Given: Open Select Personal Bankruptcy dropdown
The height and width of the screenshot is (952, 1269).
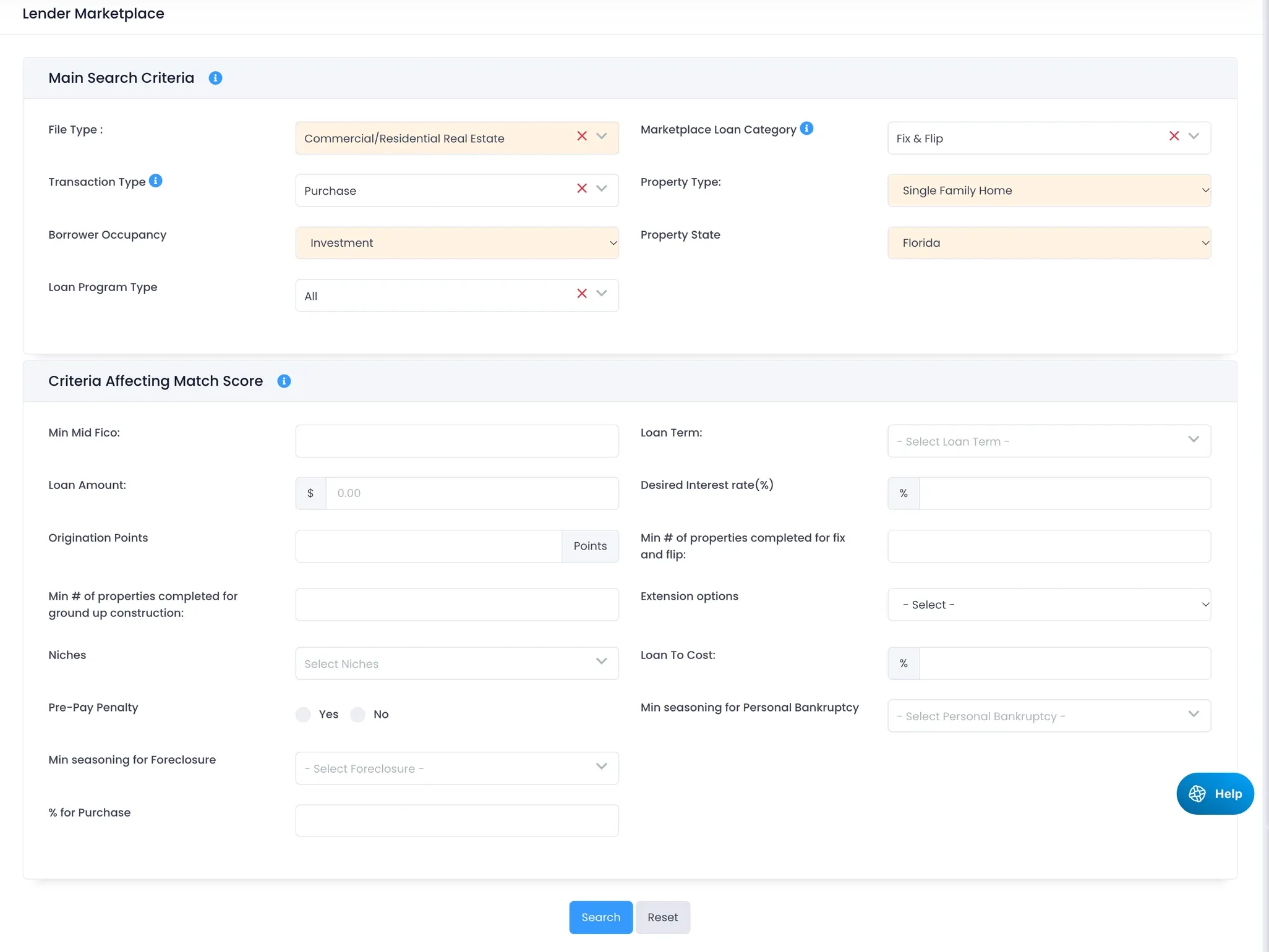Looking at the screenshot, I should 1049,716.
